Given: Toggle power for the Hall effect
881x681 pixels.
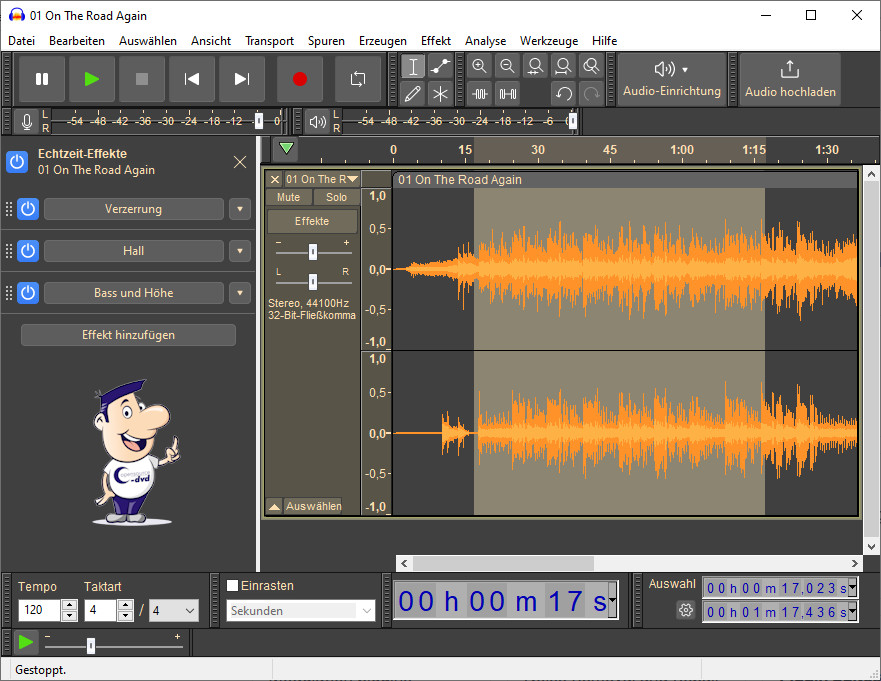Looking at the screenshot, I should point(28,251).
